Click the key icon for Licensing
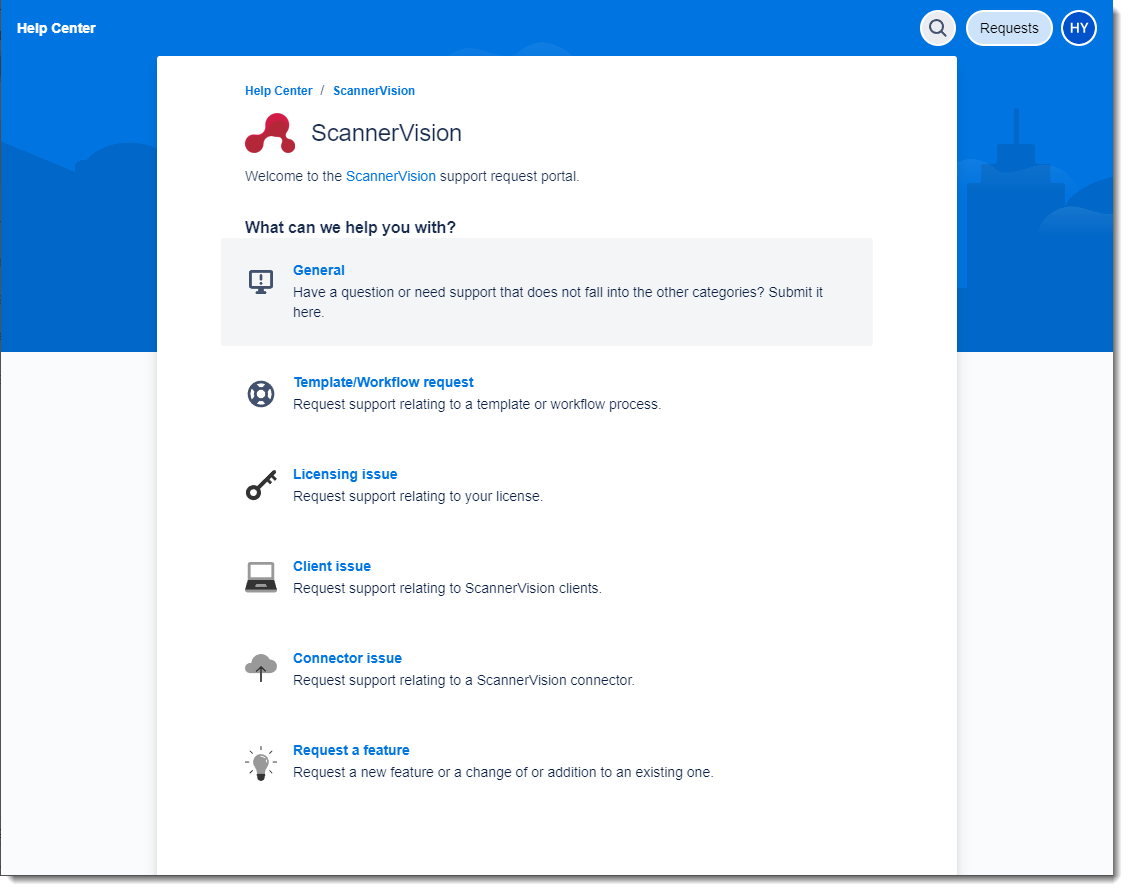This screenshot has height=891, width=1128. pyautogui.click(x=261, y=486)
